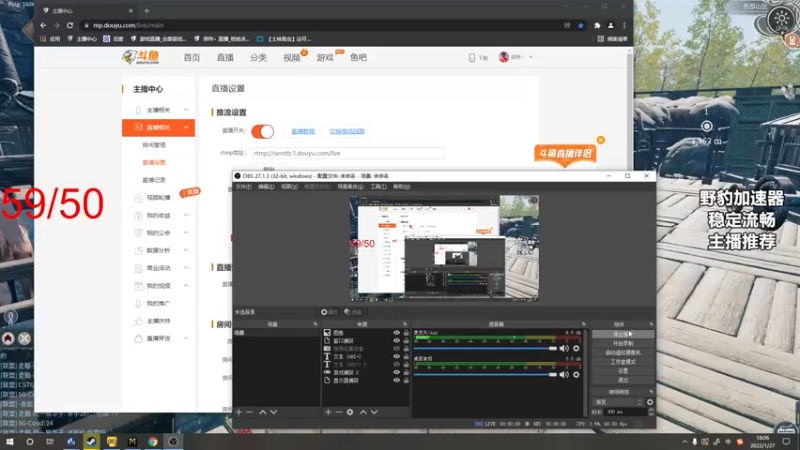Open user avatar in Douyu header
The height and width of the screenshot is (450, 800).
tap(504, 57)
